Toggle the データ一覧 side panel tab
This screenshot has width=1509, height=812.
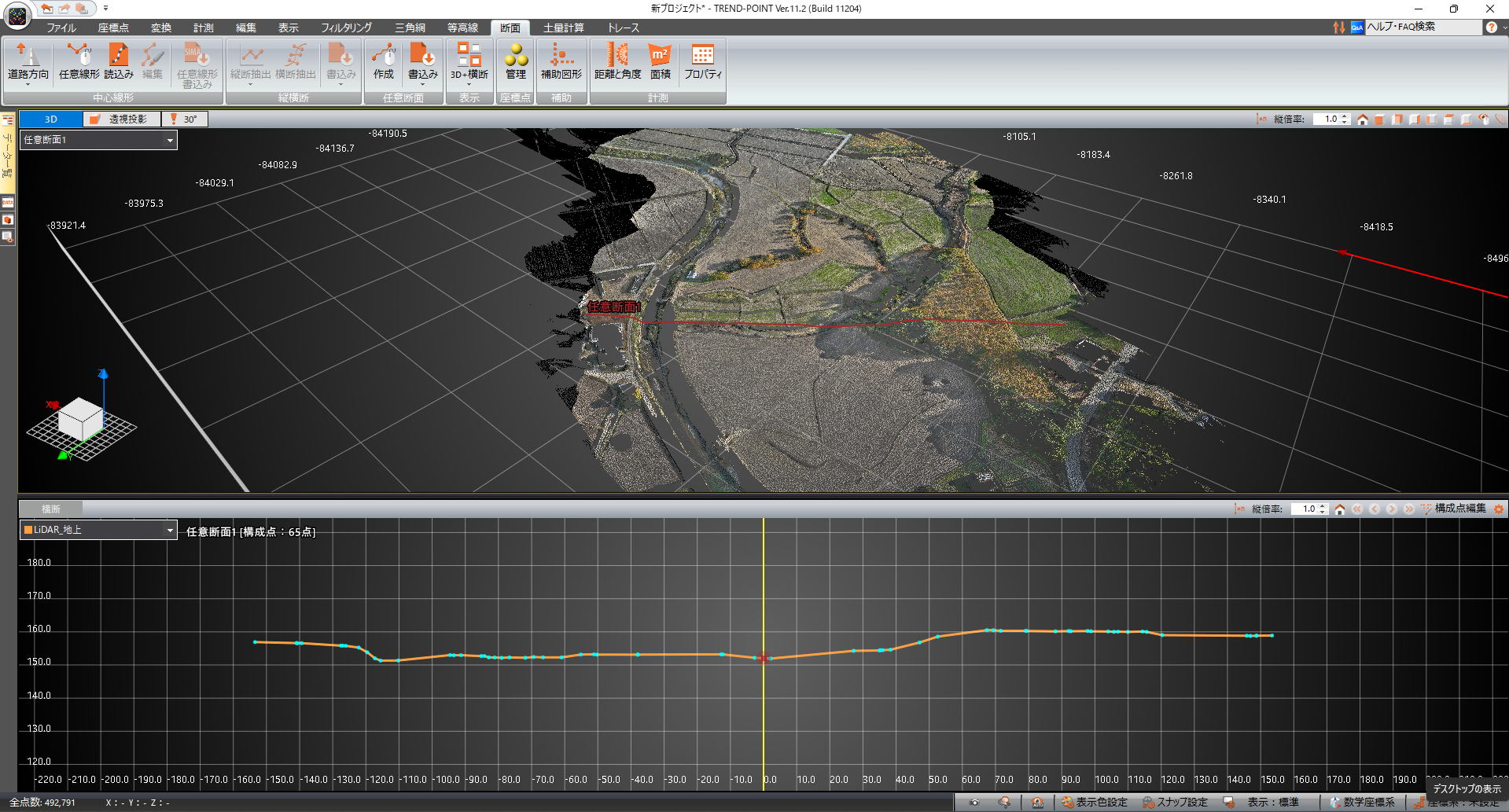coord(8,153)
